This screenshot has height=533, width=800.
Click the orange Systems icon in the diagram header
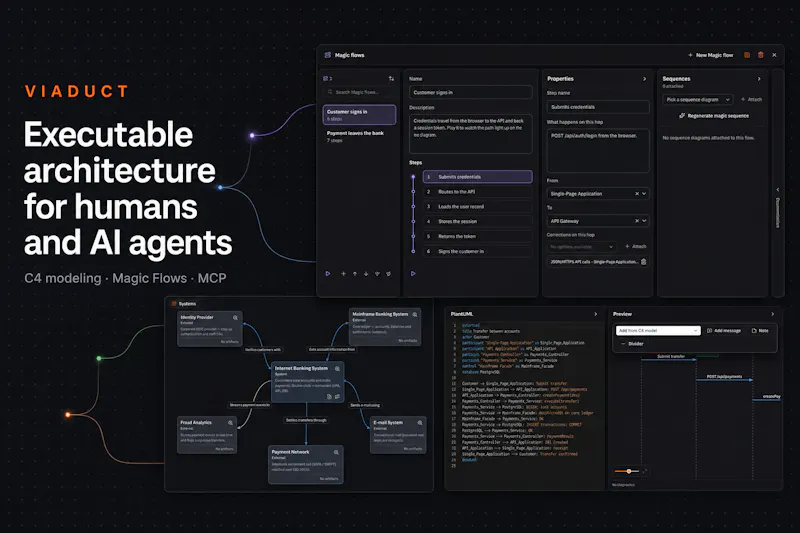174,303
